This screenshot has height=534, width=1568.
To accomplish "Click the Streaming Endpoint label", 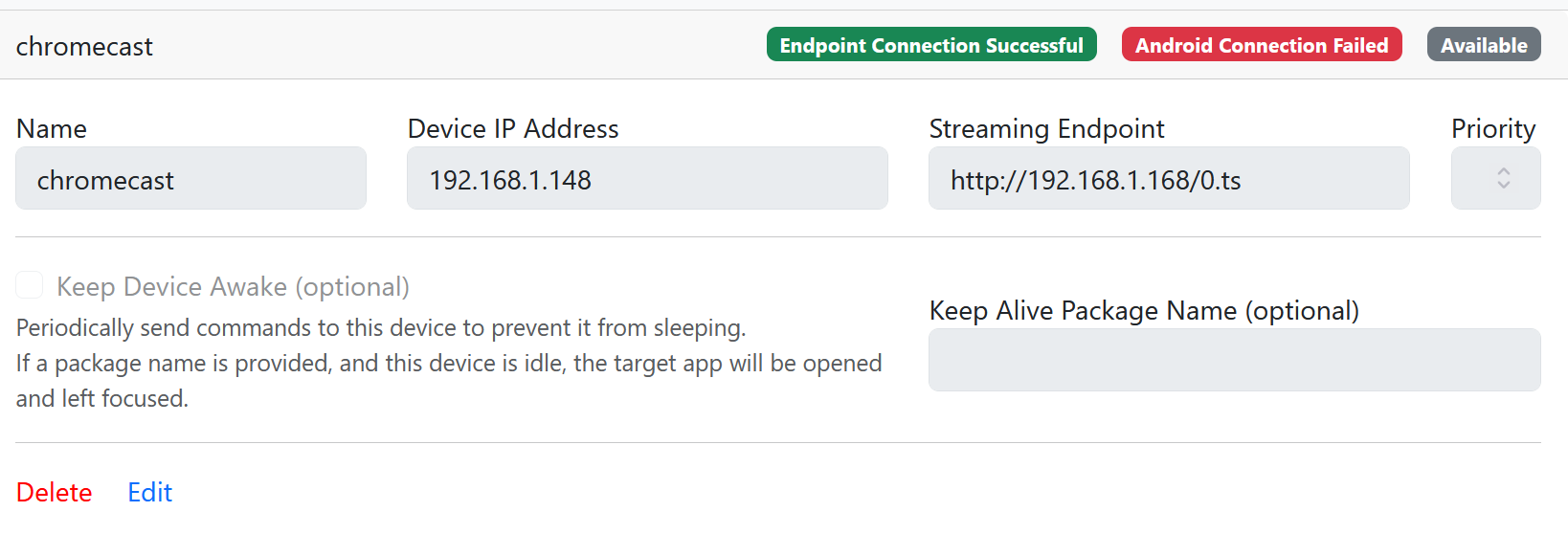I will pos(1046,129).
